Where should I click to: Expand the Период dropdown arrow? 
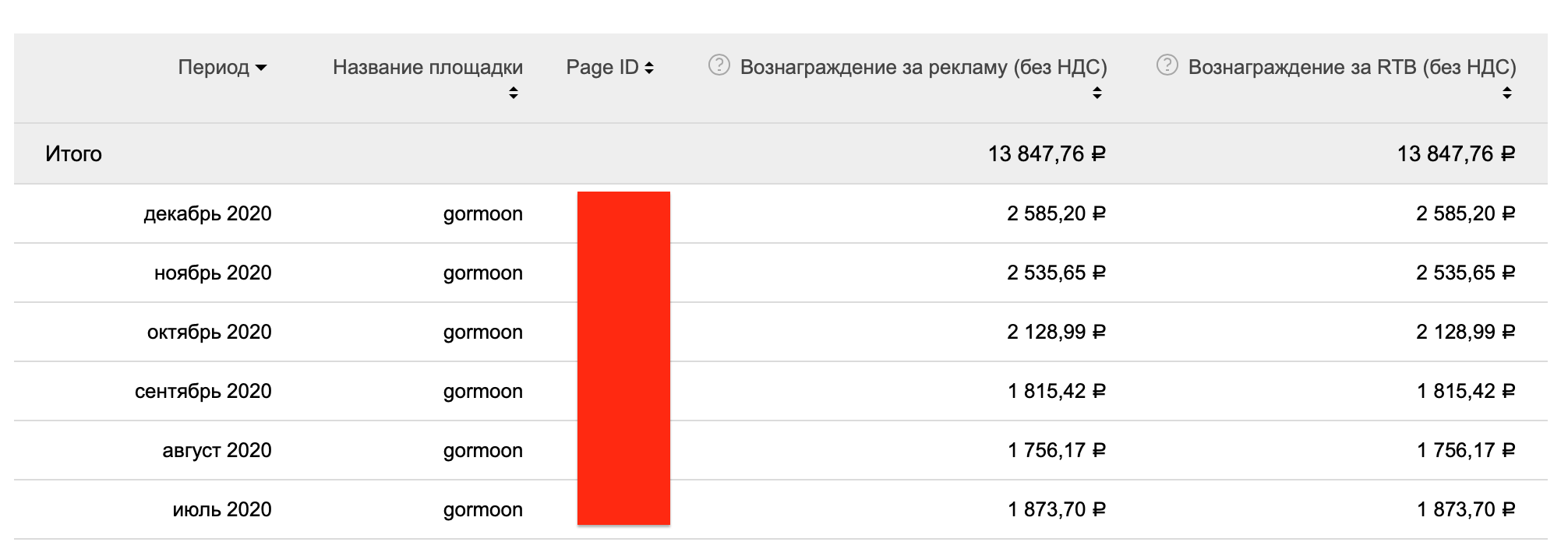pyautogui.click(x=261, y=69)
